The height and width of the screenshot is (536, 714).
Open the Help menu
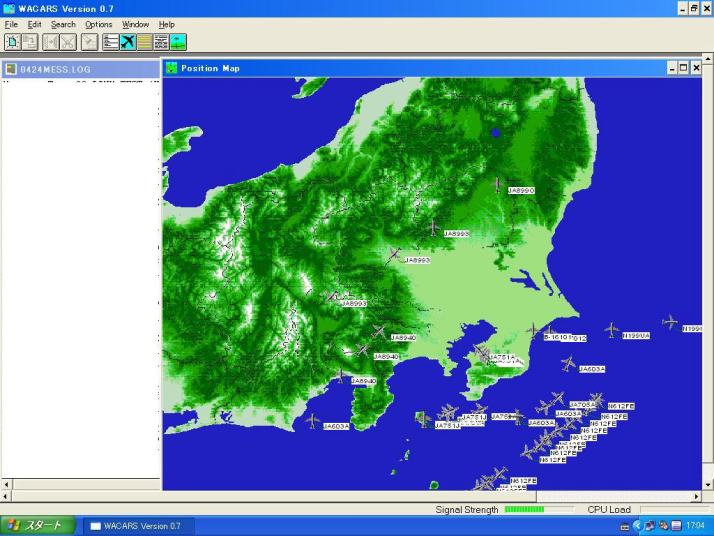[166, 24]
